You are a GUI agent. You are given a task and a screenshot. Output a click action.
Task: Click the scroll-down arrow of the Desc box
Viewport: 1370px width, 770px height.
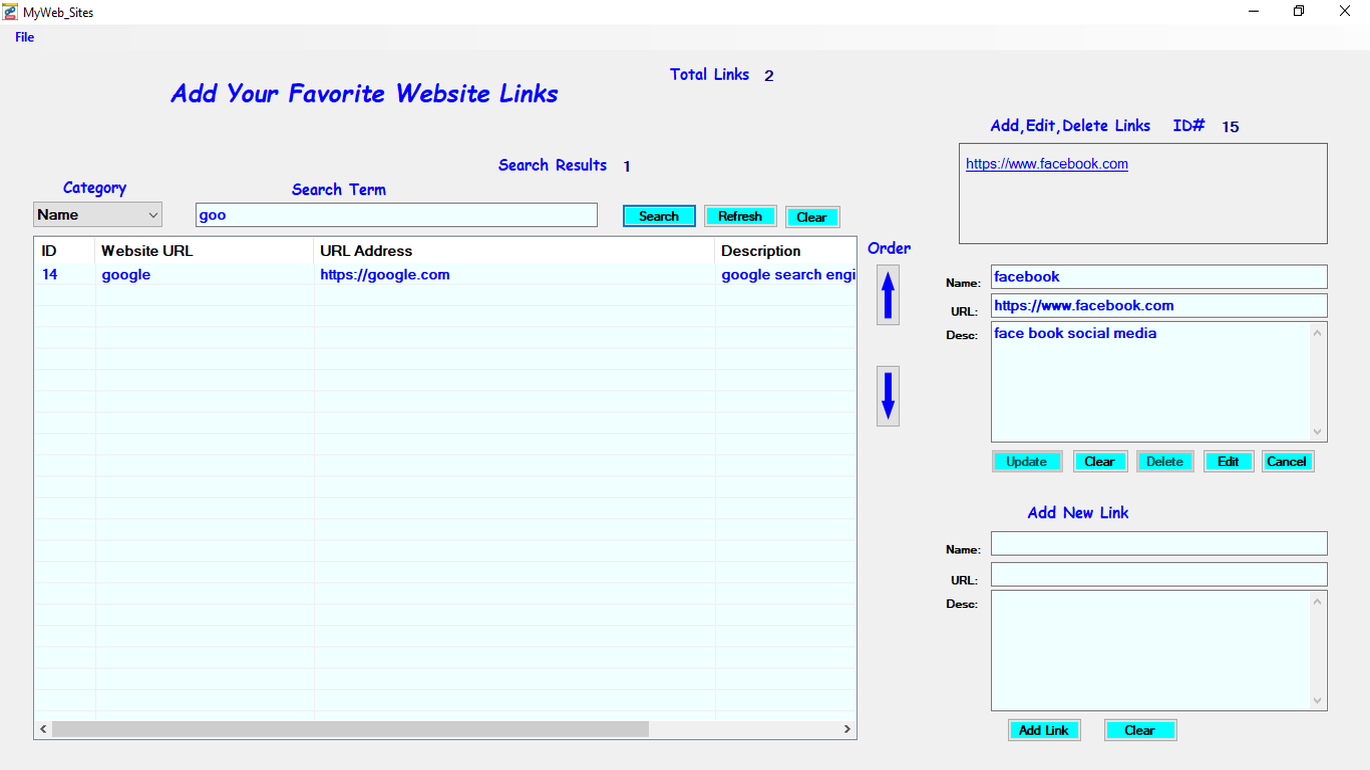1316,432
